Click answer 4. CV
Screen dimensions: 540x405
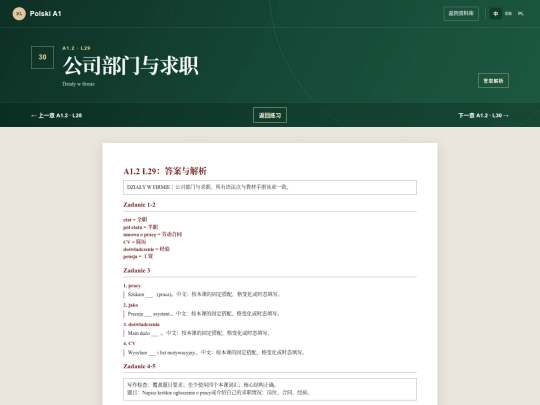point(129,343)
